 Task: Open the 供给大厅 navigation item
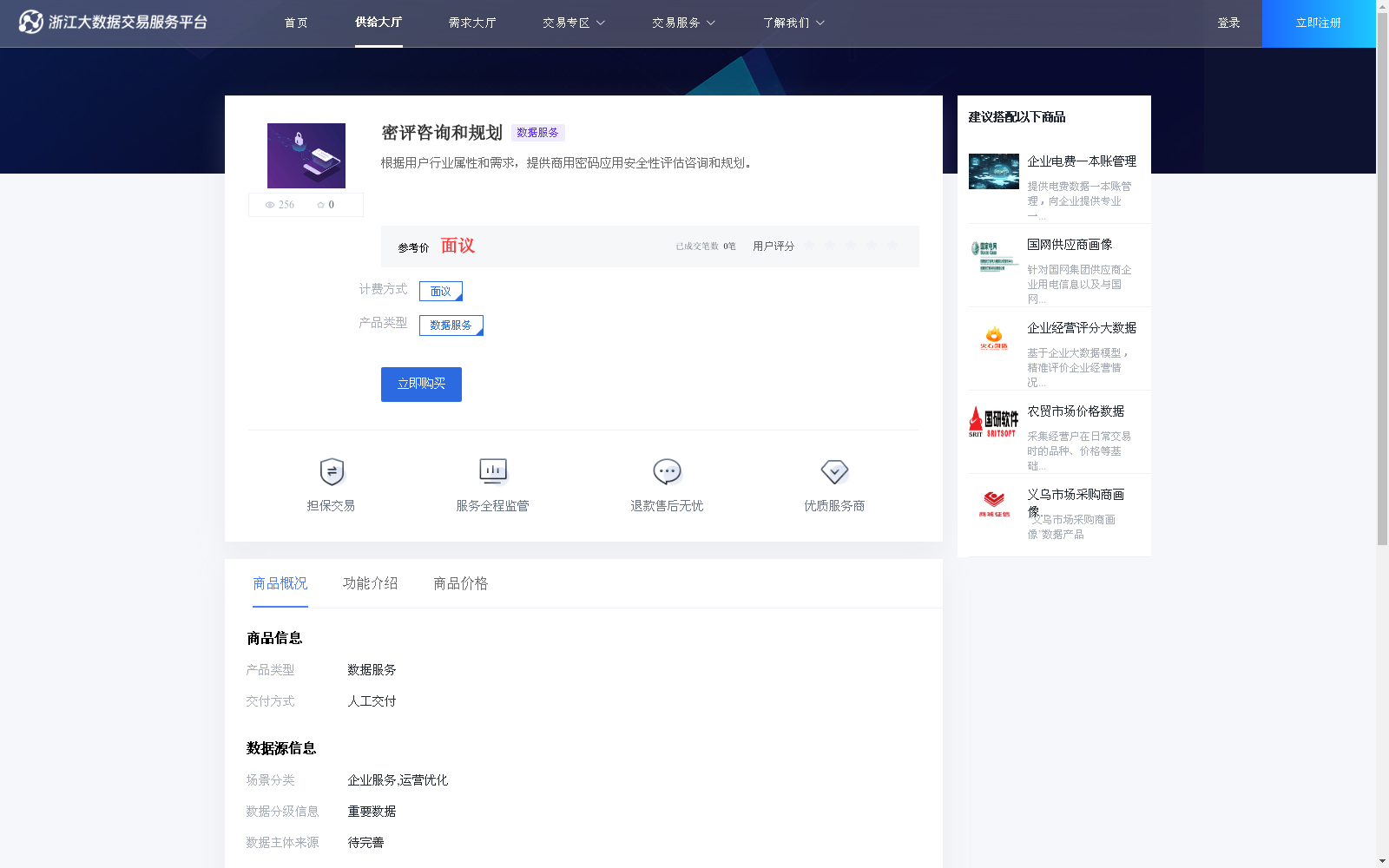click(379, 22)
